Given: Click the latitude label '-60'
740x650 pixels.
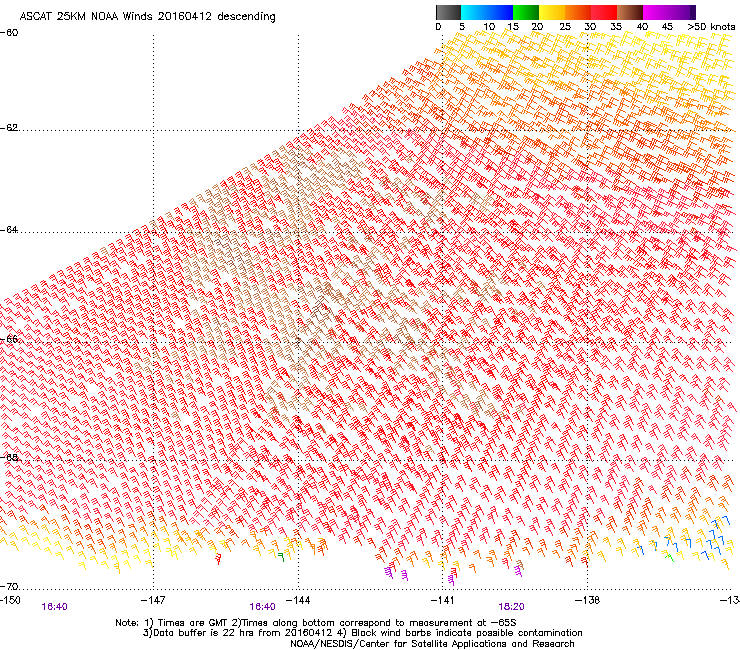Looking at the screenshot, I should coord(9,33).
